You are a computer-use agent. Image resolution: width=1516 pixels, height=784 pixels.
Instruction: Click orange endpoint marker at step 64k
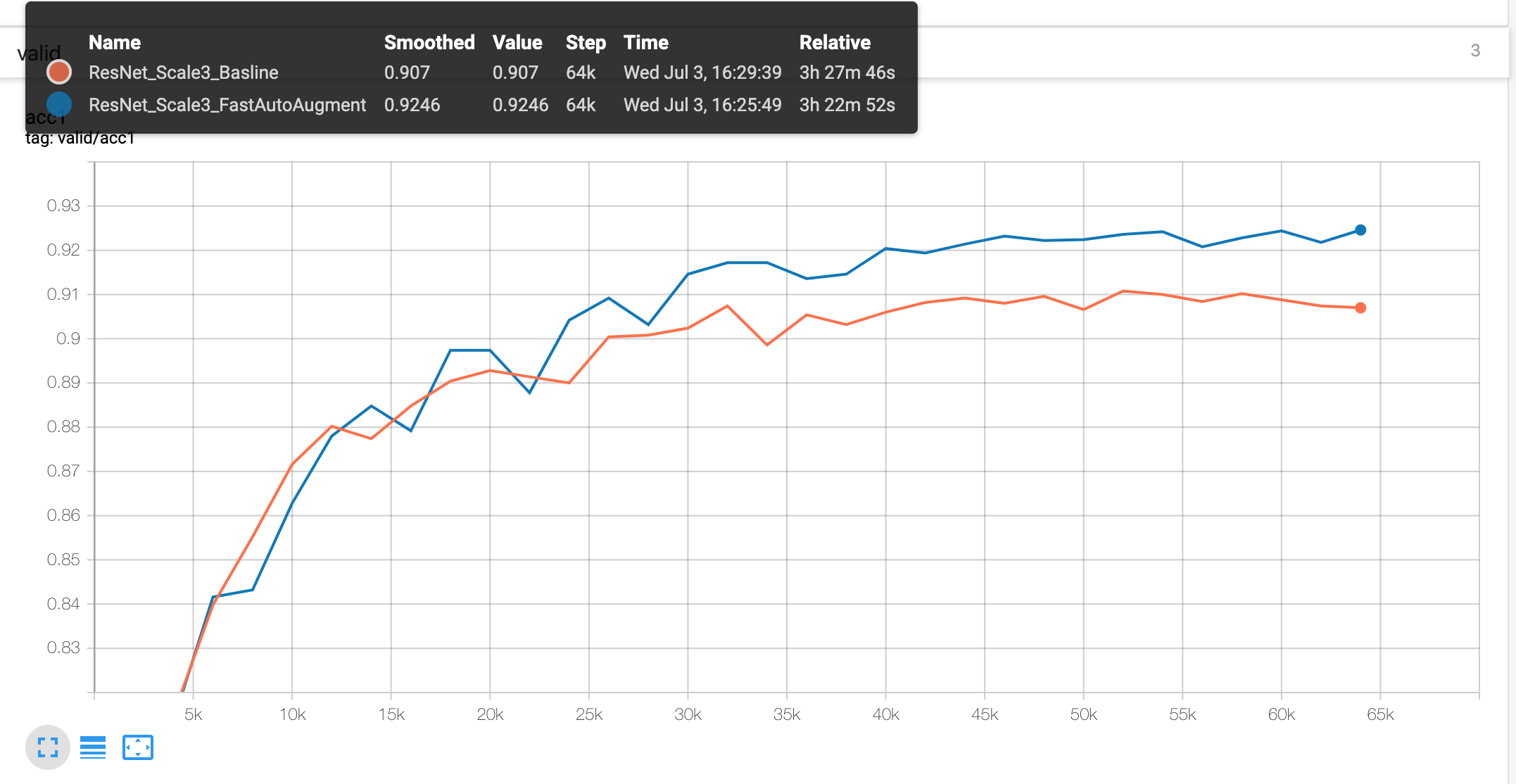click(x=1360, y=308)
